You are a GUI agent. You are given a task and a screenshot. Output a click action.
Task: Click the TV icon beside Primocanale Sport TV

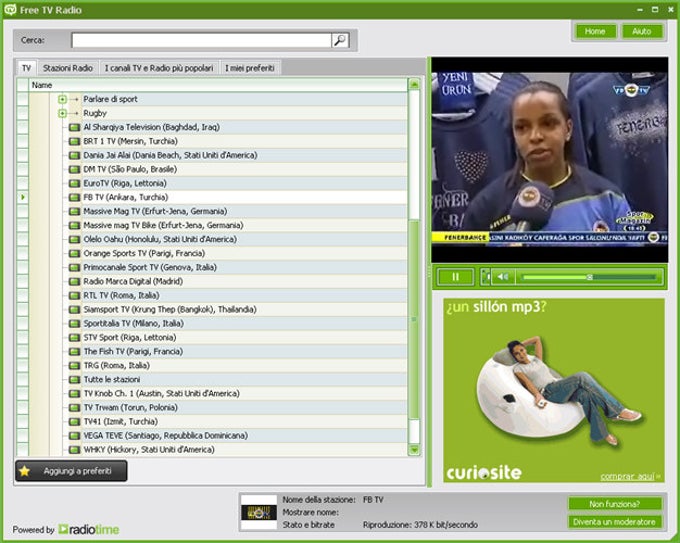(x=75, y=268)
